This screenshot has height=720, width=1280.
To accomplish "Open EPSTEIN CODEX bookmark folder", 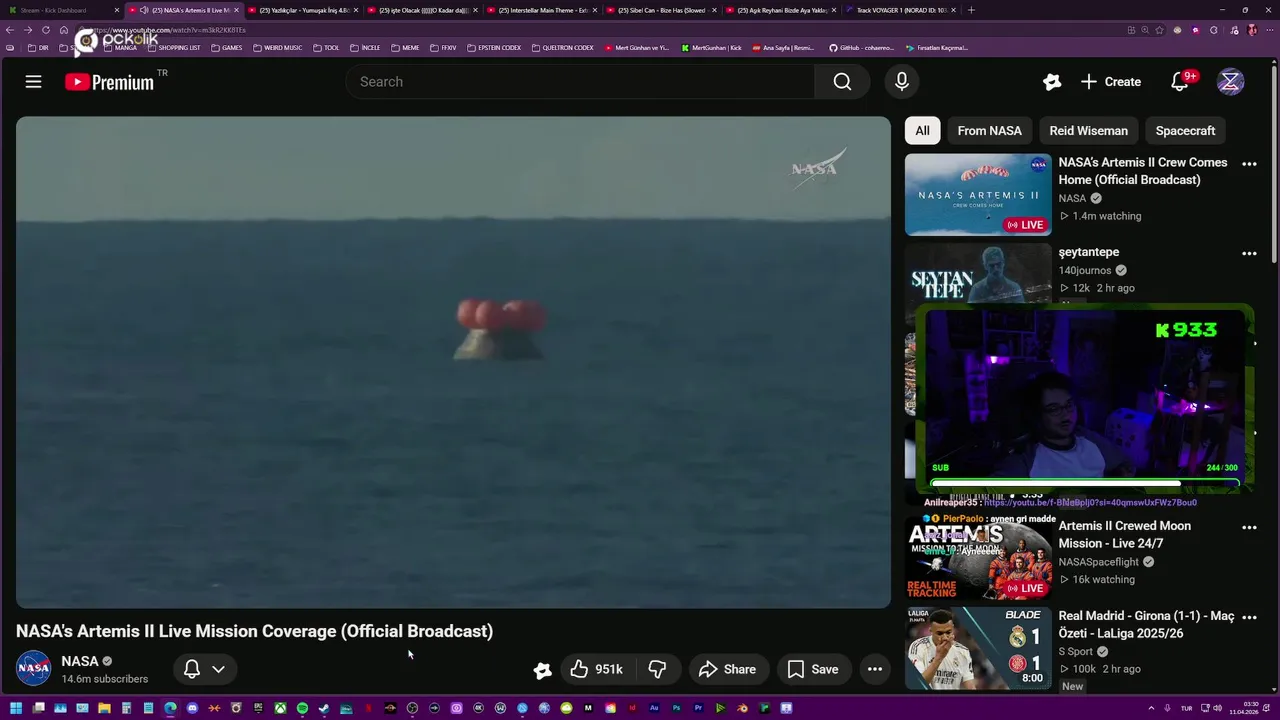I will [x=494, y=47].
